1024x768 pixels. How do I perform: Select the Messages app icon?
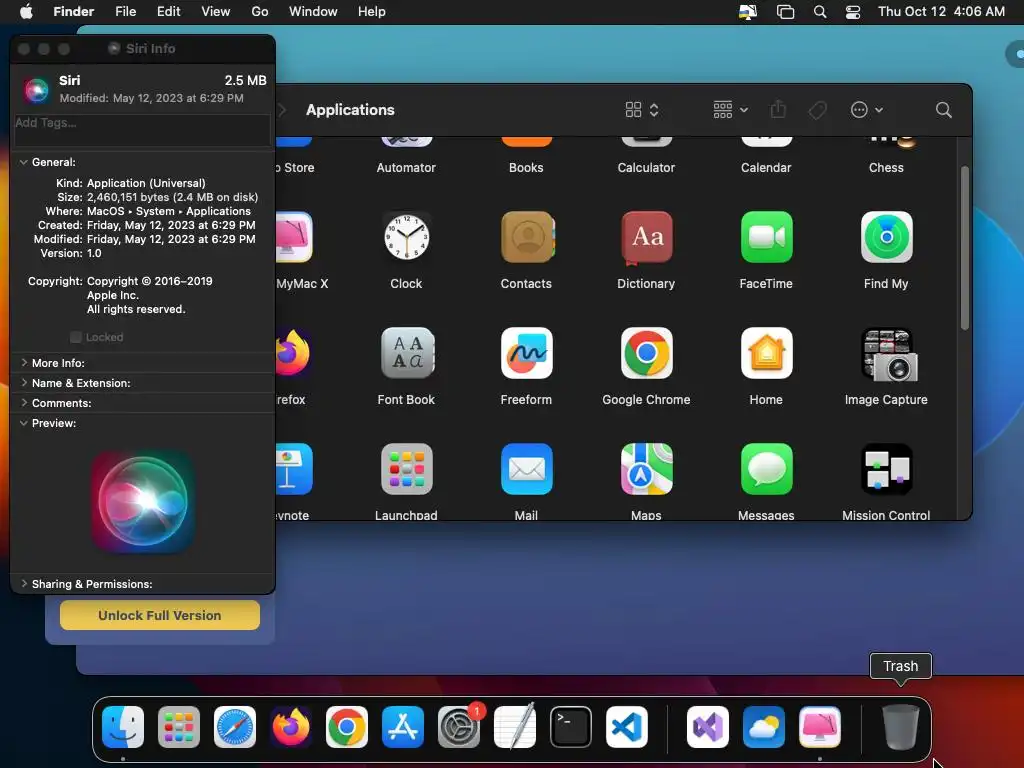pos(767,470)
